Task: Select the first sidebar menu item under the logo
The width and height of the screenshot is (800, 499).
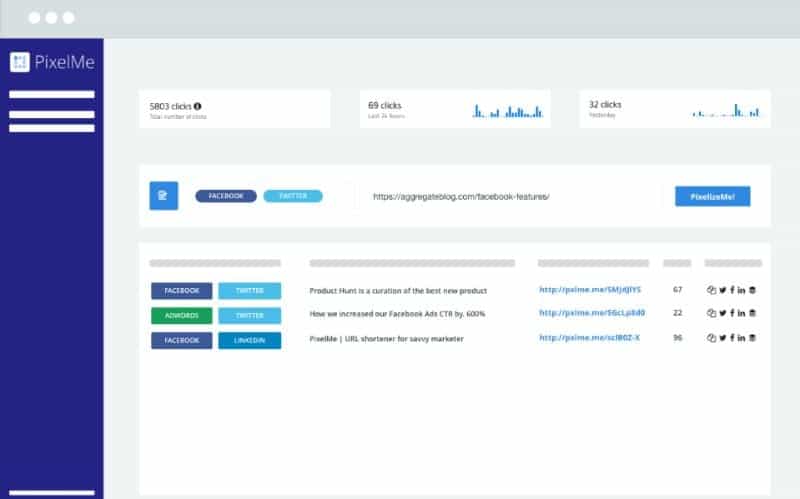Action: 52,94
